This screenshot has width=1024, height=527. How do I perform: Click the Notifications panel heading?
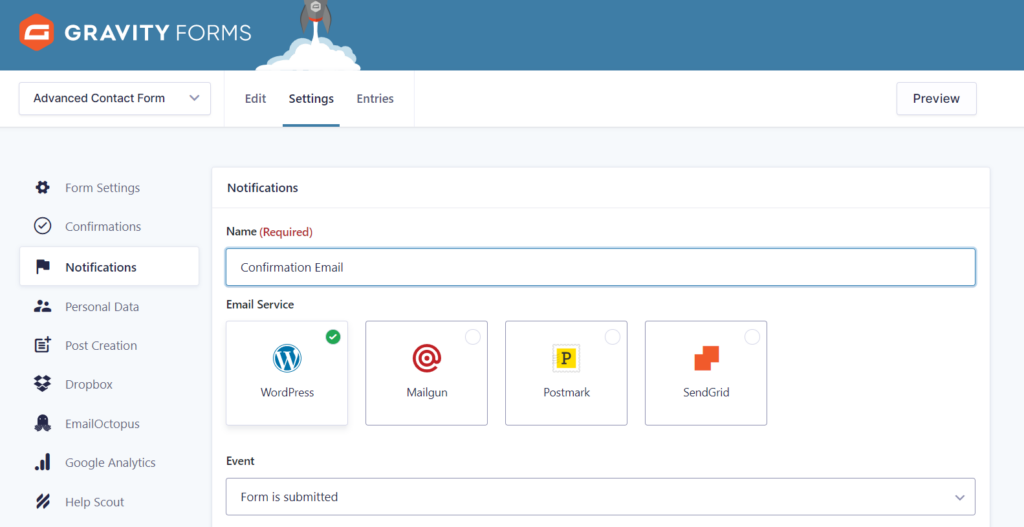[x=263, y=187]
